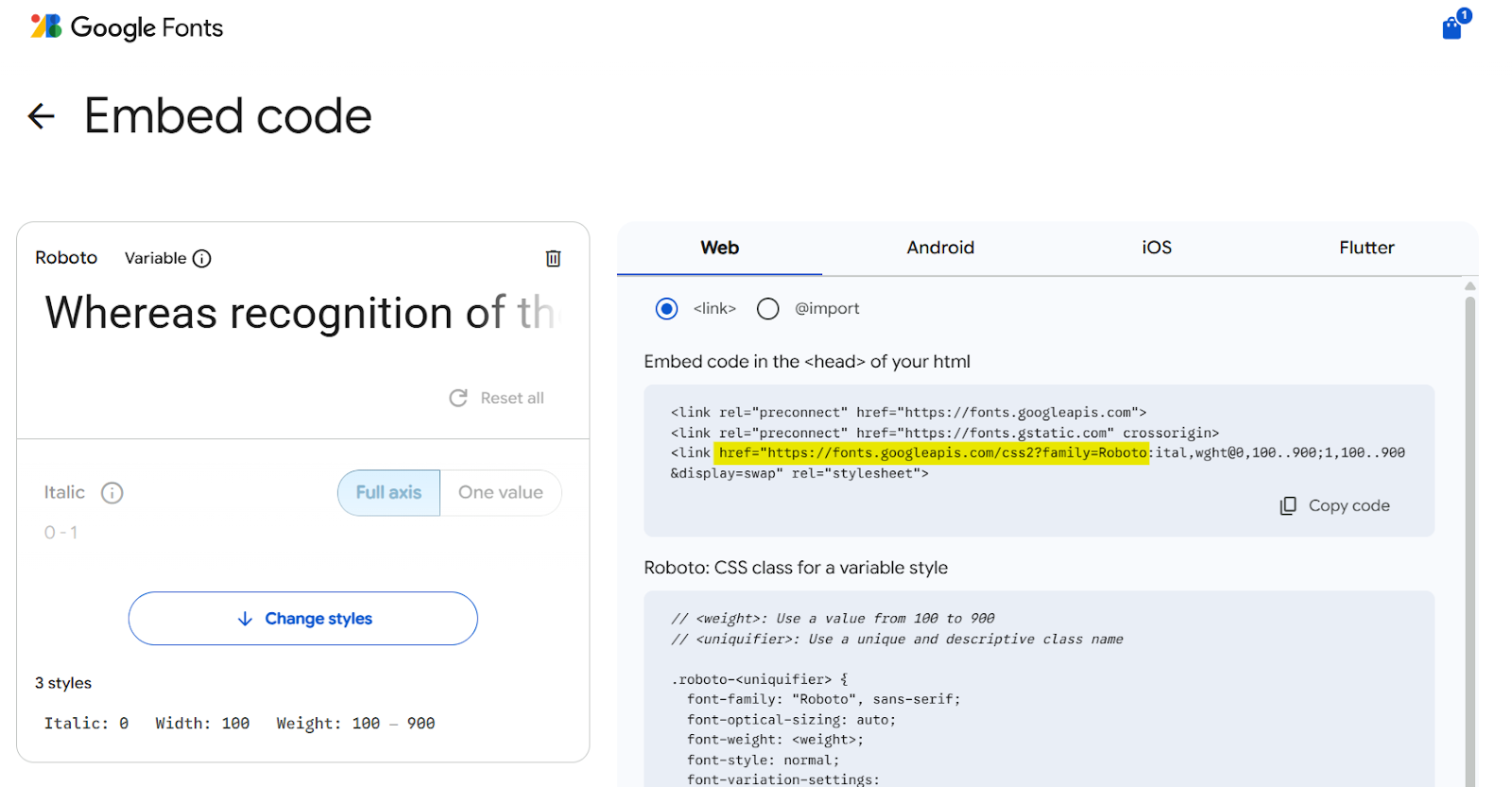Click the '0 - 1' italic range text
Image resolution: width=1512 pixels, height=787 pixels.
pyautogui.click(x=60, y=533)
